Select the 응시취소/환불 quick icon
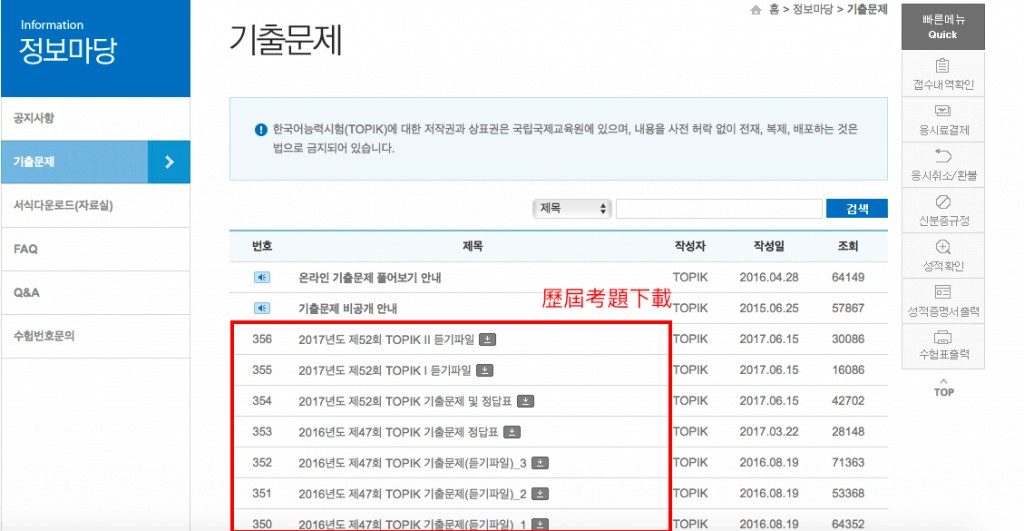Viewport: 1024px width, 531px height. [942, 156]
